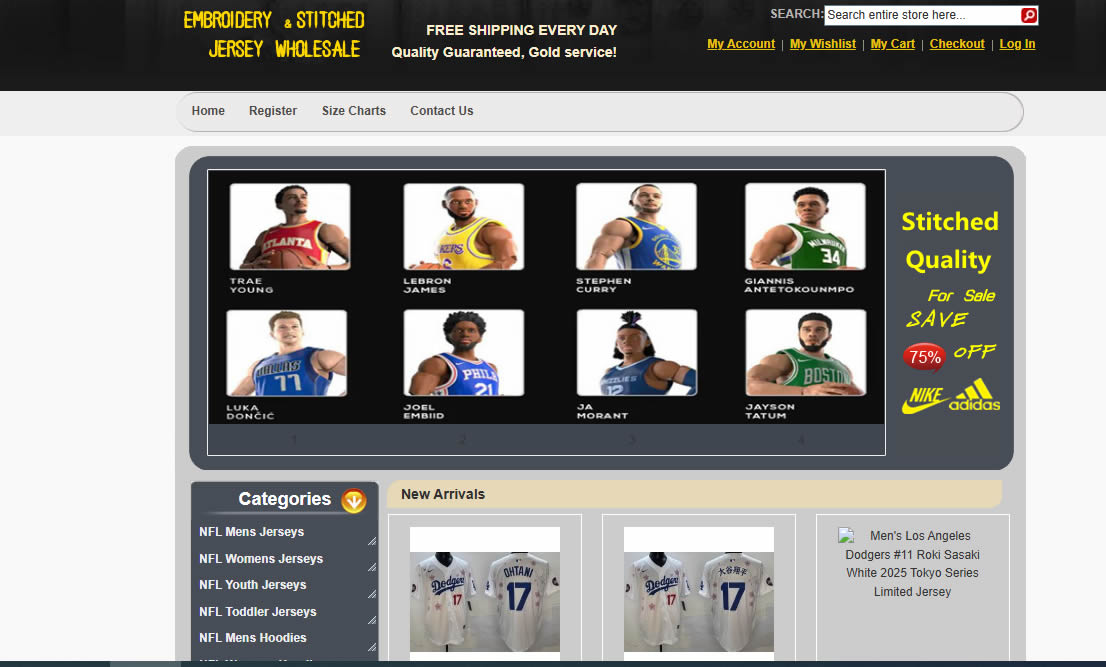Image resolution: width=1106 pixels, height=667 pixels.
Task: Proceed to Checkout link
Action: point(956,44)
